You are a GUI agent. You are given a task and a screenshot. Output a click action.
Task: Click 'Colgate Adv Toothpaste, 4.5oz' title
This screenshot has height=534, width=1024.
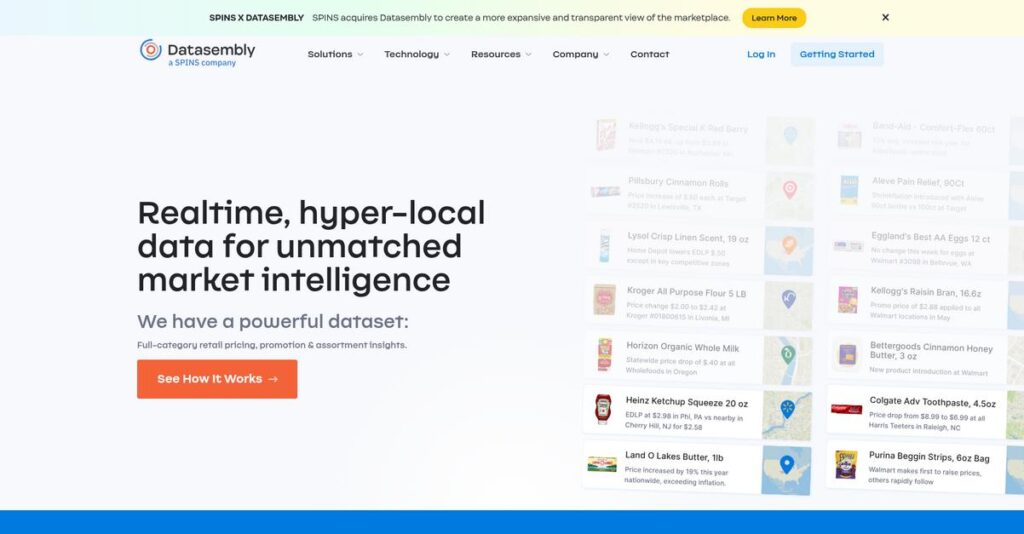pyautogui.click(x=932, y=402)
